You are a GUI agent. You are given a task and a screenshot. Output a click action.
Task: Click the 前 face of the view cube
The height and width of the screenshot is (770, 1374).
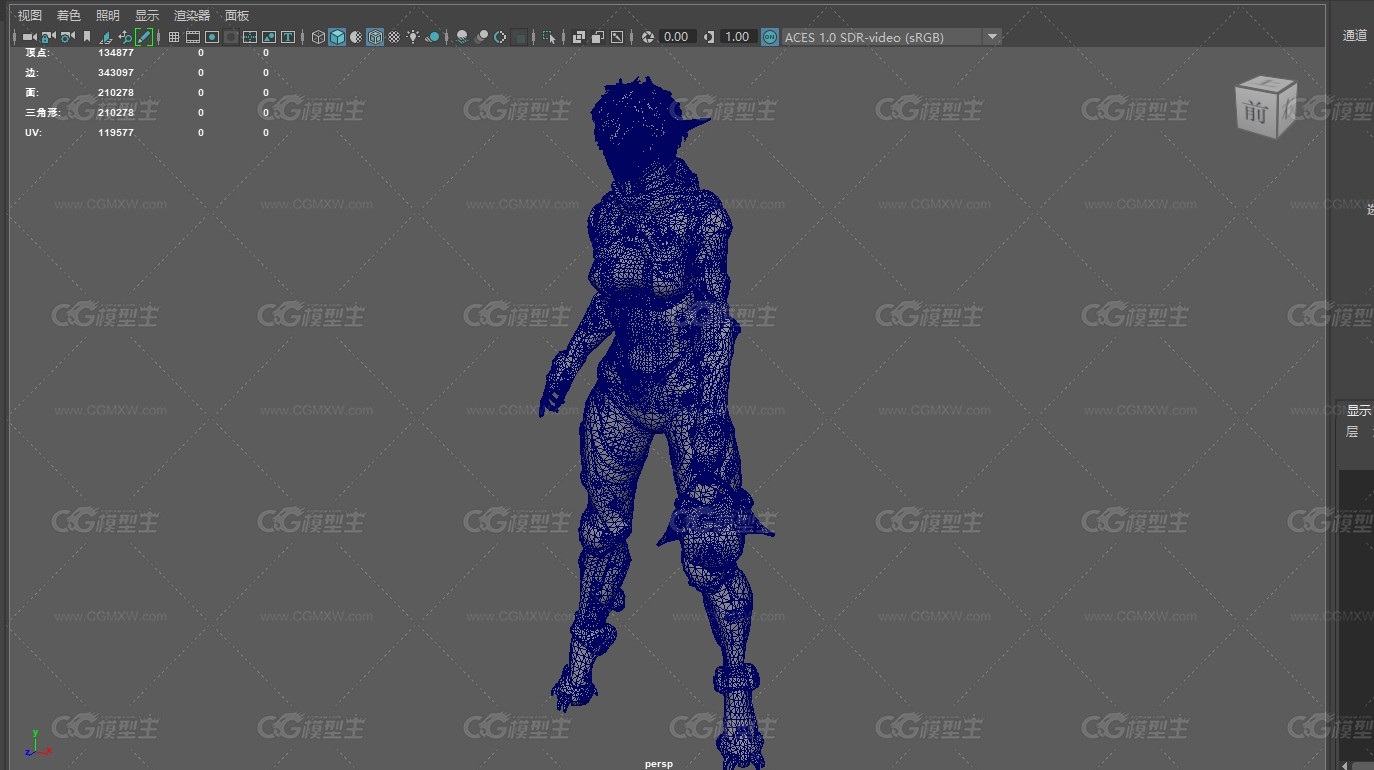tap(1256, 111)
